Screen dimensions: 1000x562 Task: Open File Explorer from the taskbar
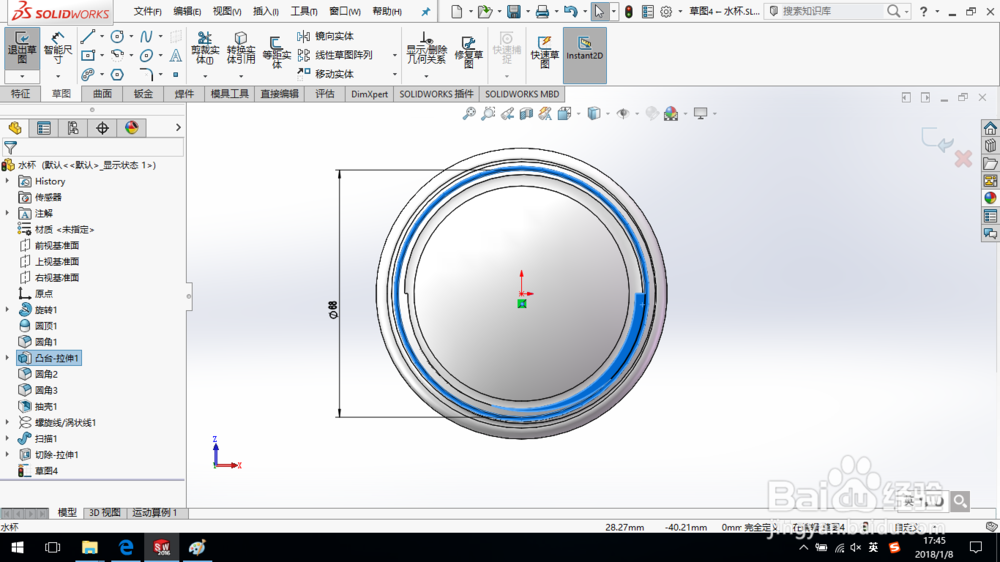[x=89, y=547]
